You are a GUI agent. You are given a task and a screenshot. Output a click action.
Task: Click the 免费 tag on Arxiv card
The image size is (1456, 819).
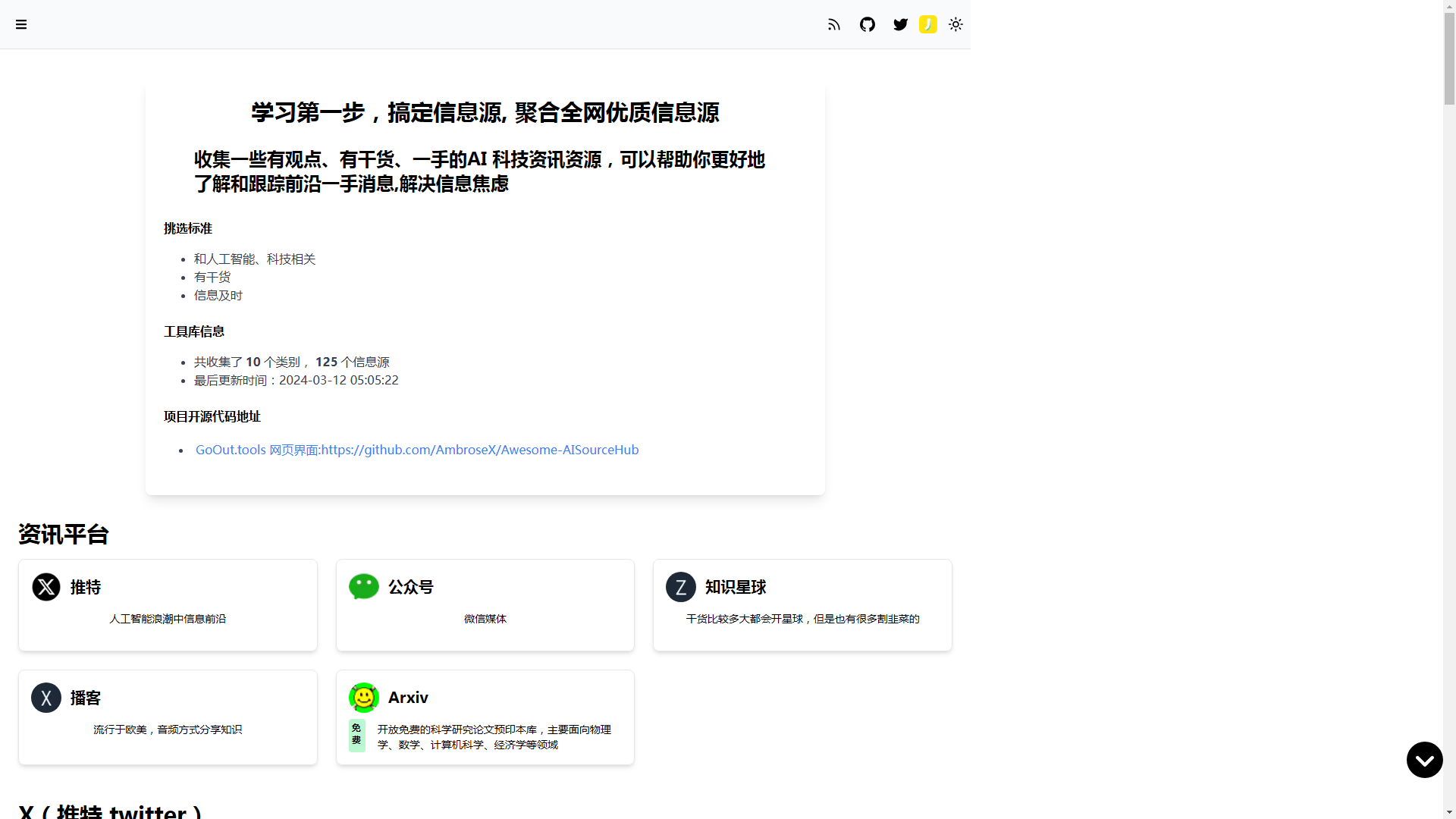click(x=356, y=735)
